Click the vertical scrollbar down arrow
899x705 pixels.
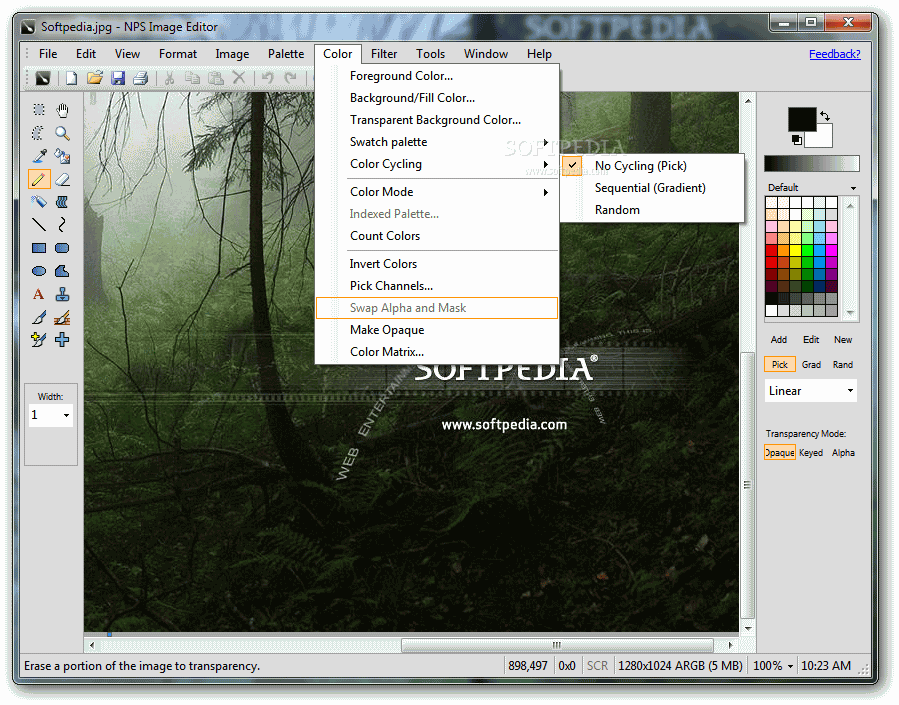pos(748,628)
